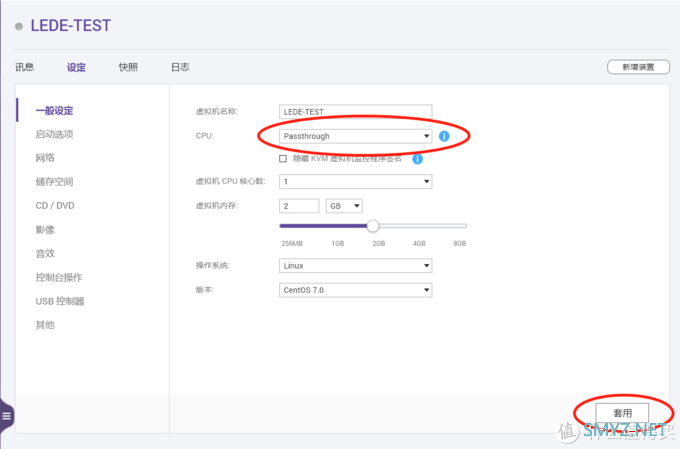Switch to the 讯息 tab

pos(24,67)
